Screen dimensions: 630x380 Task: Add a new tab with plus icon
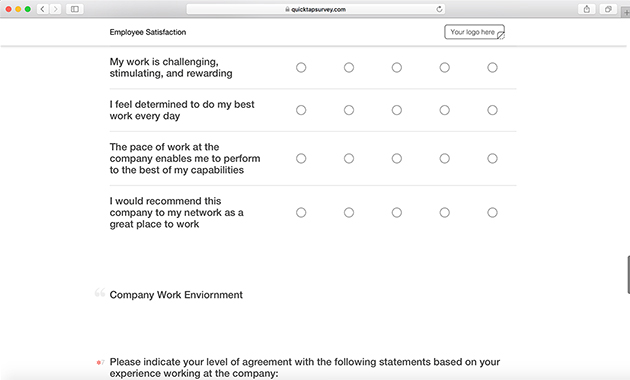pyautogui.click(x=626, y=12)
